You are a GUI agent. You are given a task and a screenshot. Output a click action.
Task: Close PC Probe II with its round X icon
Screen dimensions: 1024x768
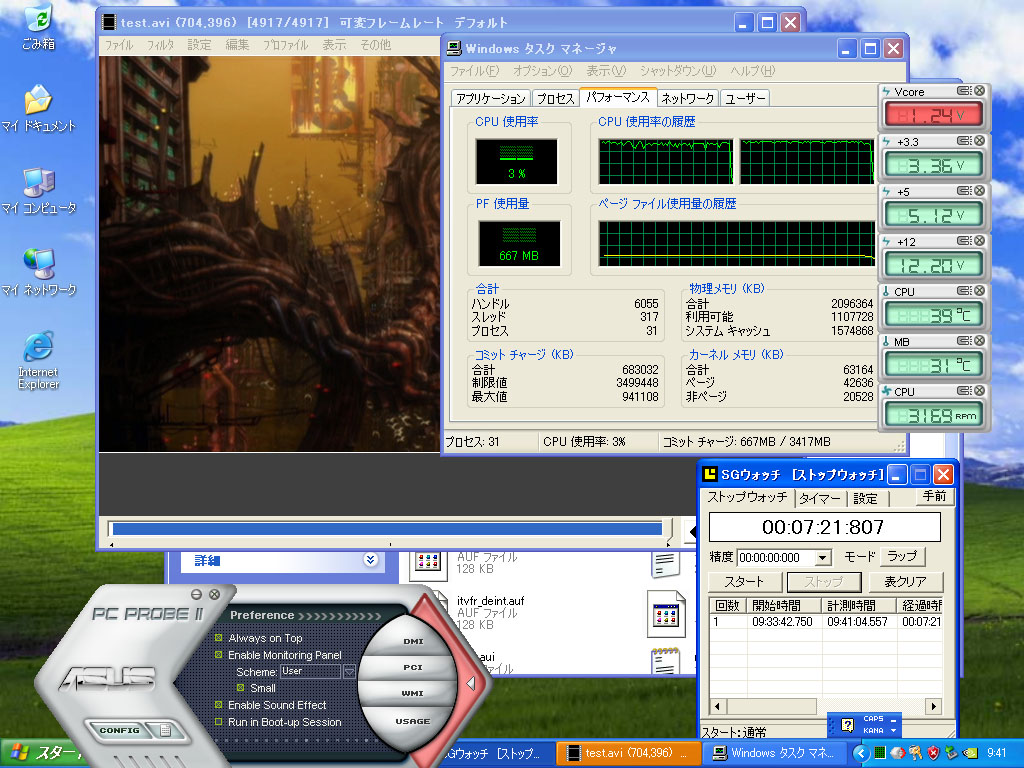(x=214, y=594)
